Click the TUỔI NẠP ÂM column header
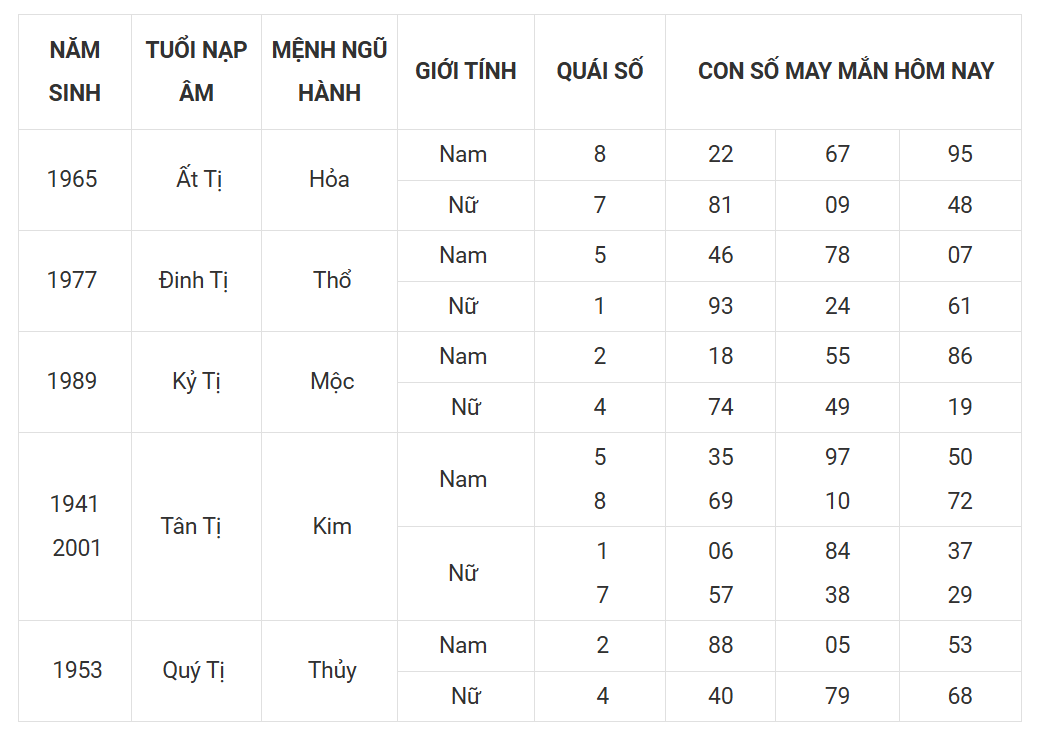The height and width of the screenshot is (731, 1037). (x=196, y=71)
